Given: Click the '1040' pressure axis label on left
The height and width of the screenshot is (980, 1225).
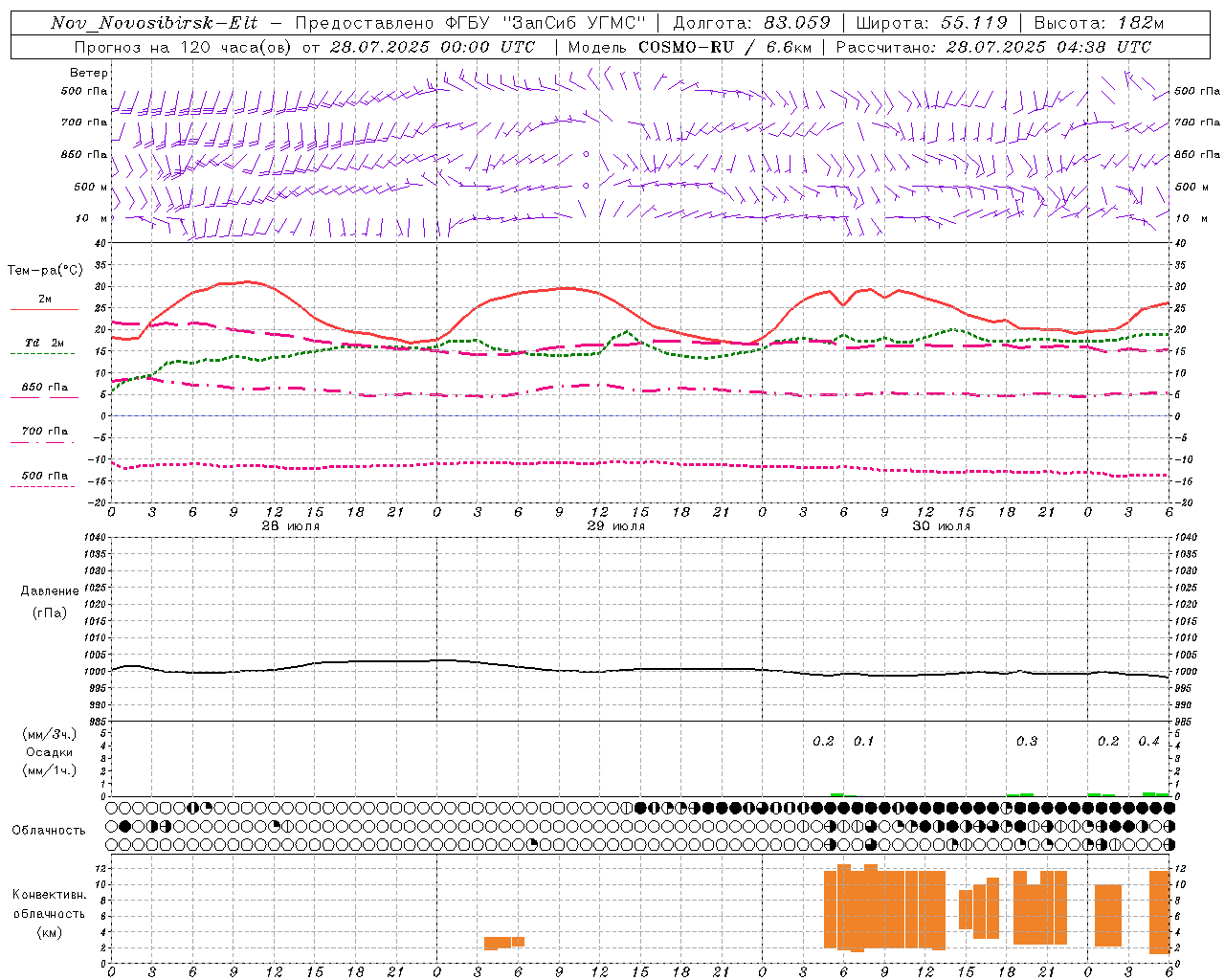Looking at the screenshot, I should 96,537.
